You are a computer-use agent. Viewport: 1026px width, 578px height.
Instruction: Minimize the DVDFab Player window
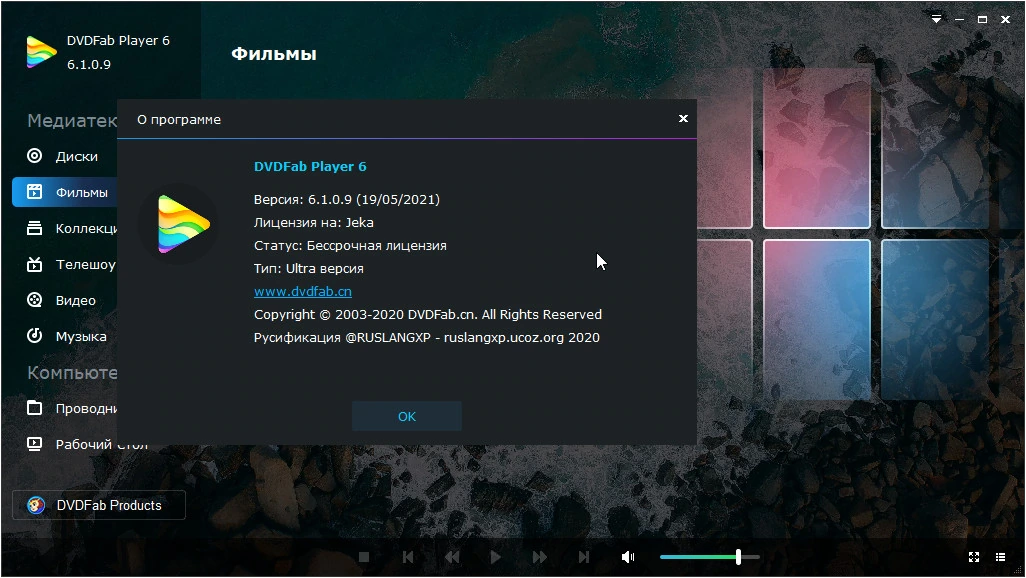959,20
